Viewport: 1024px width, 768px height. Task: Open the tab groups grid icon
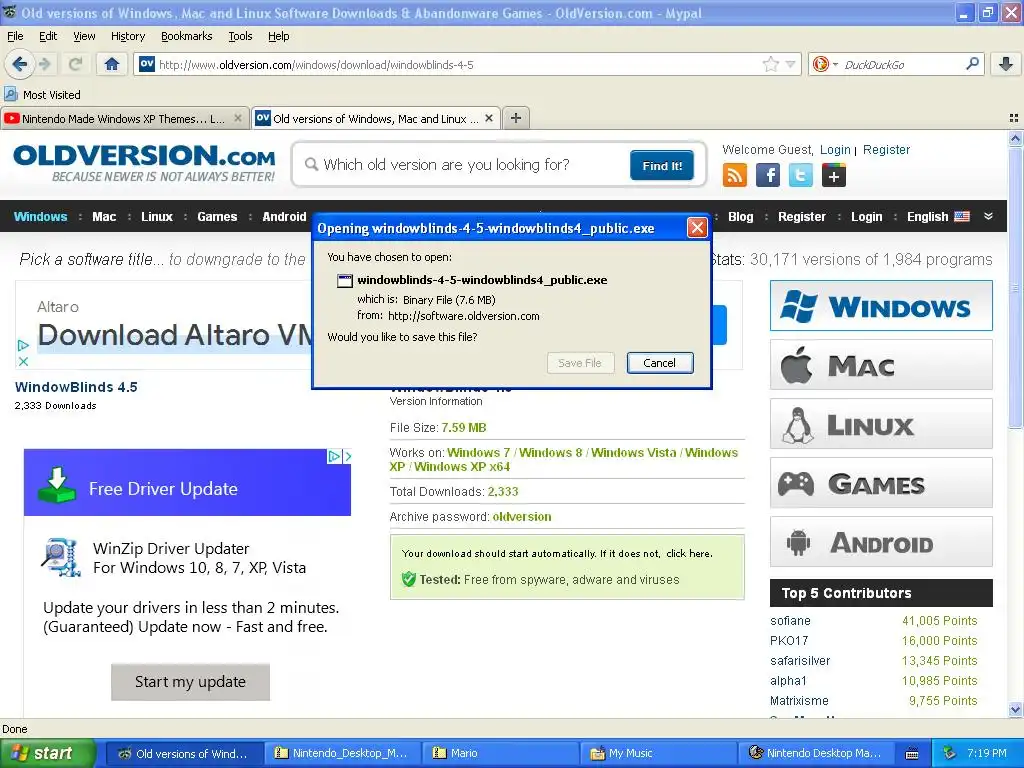(1014, 118)
